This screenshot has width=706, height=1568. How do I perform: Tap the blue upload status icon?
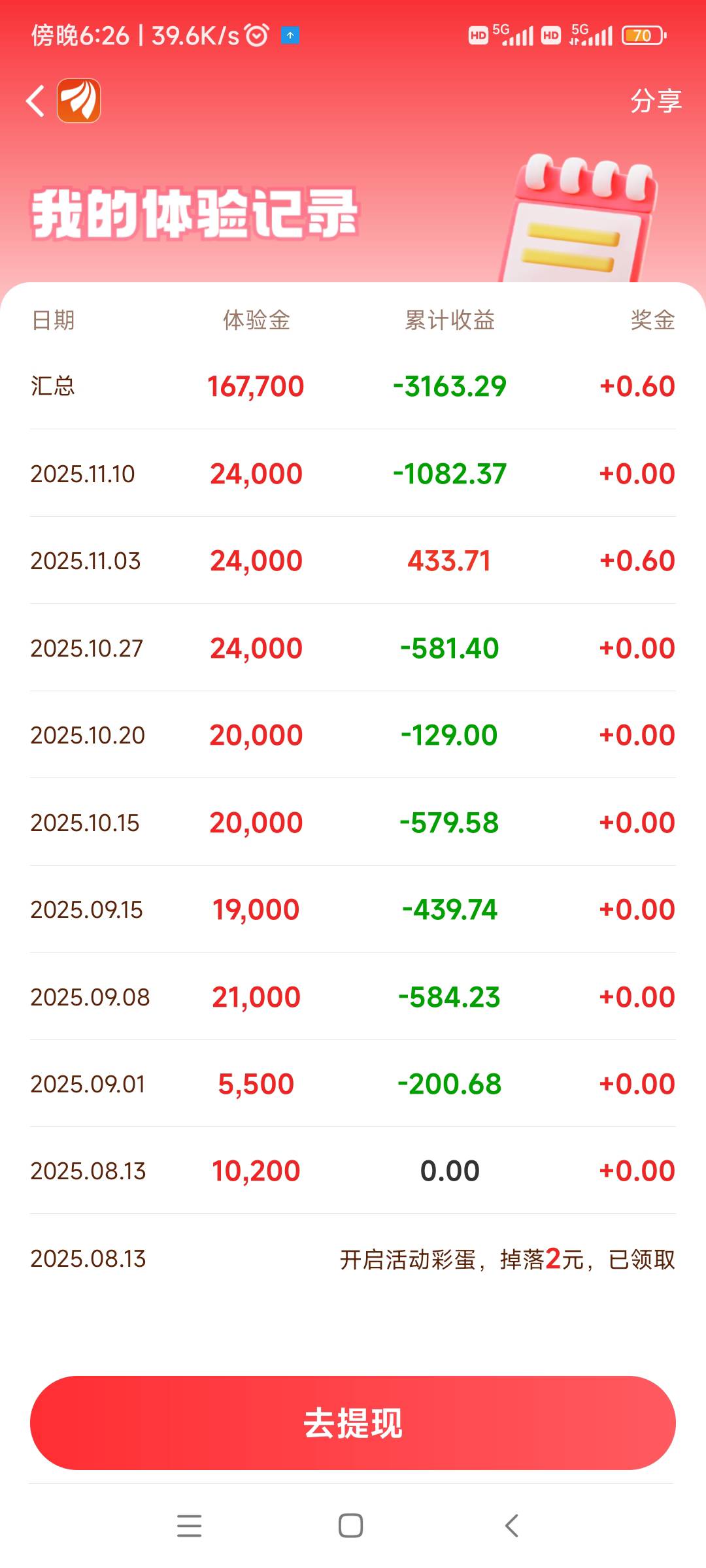290,35
